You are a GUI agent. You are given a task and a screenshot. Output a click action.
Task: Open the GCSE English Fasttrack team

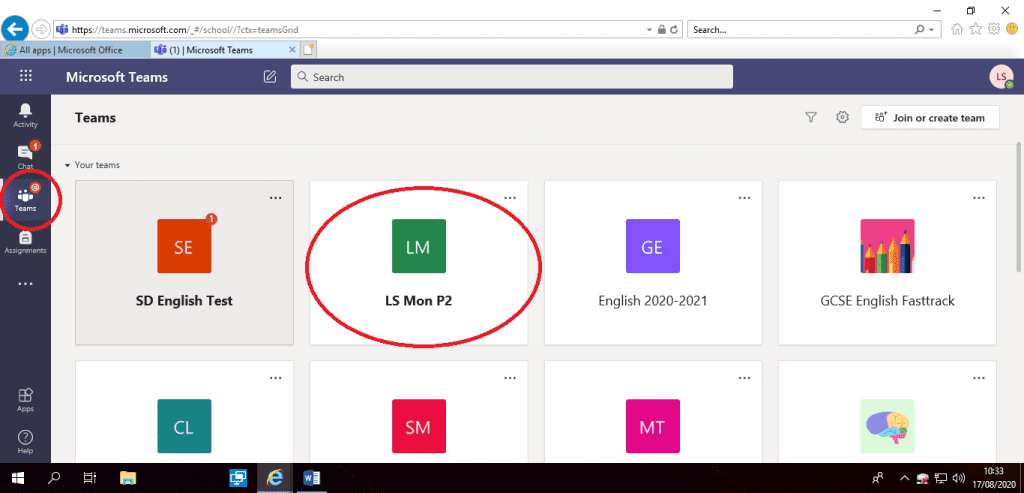pos(888,262)
